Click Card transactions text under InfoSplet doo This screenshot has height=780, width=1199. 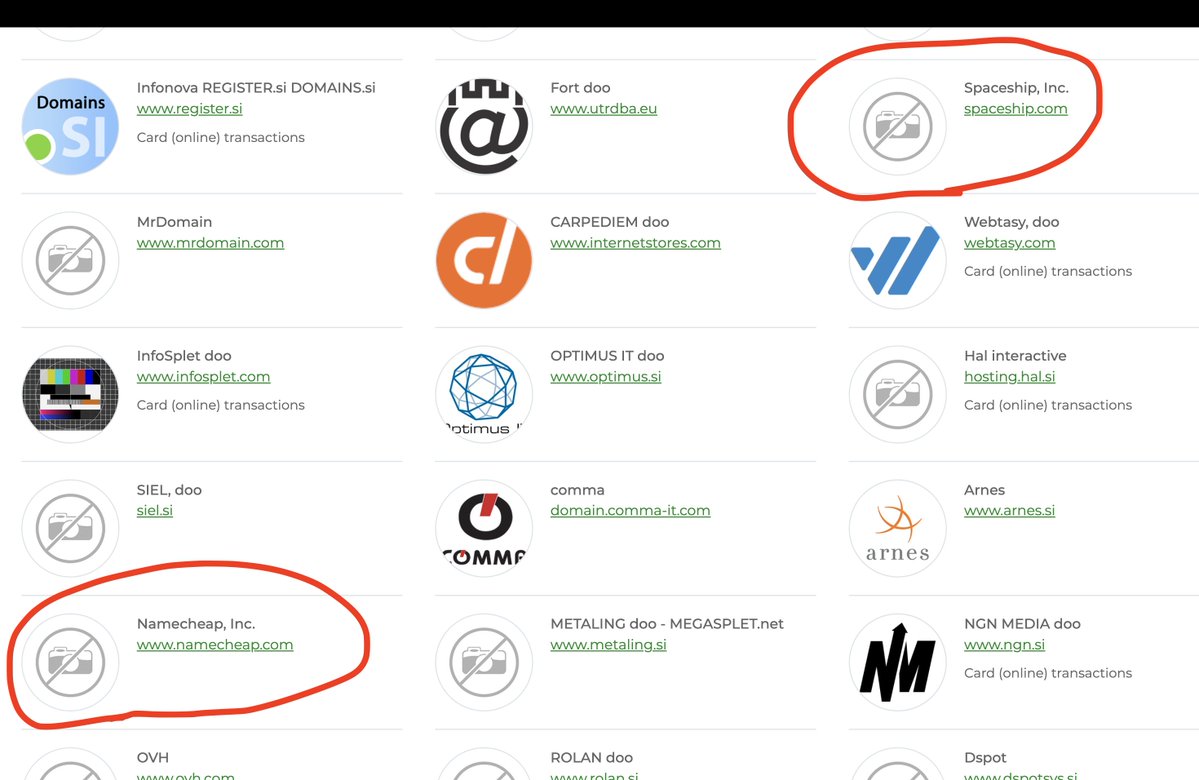point(221,405)
